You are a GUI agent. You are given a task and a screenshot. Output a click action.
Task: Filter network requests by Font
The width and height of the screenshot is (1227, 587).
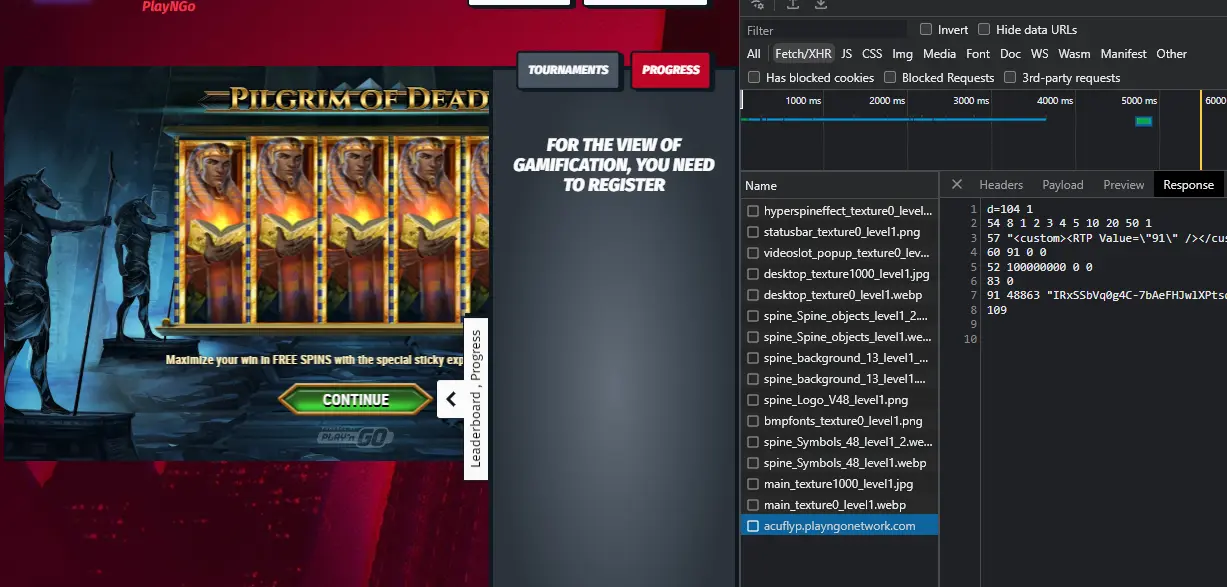pos(978,54)
